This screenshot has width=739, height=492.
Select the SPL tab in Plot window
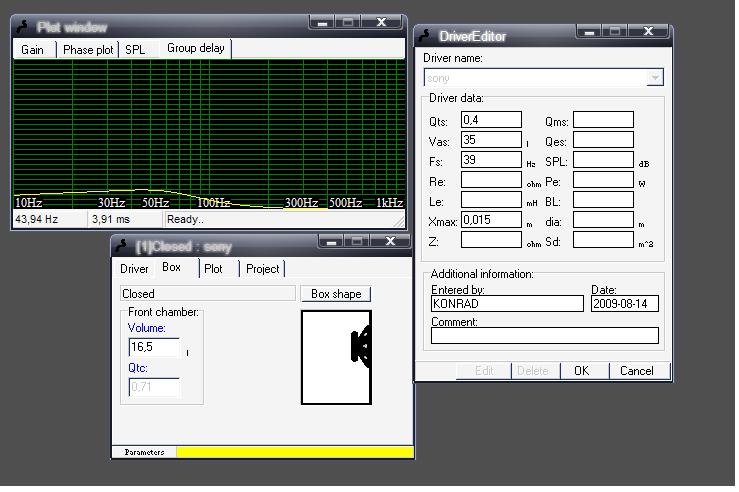tap(135, 49)
